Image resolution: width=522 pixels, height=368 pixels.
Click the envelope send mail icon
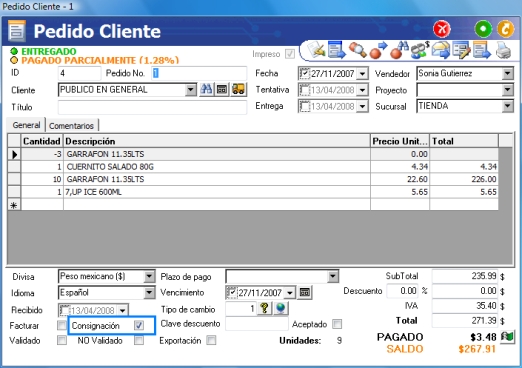coord(440,51)
